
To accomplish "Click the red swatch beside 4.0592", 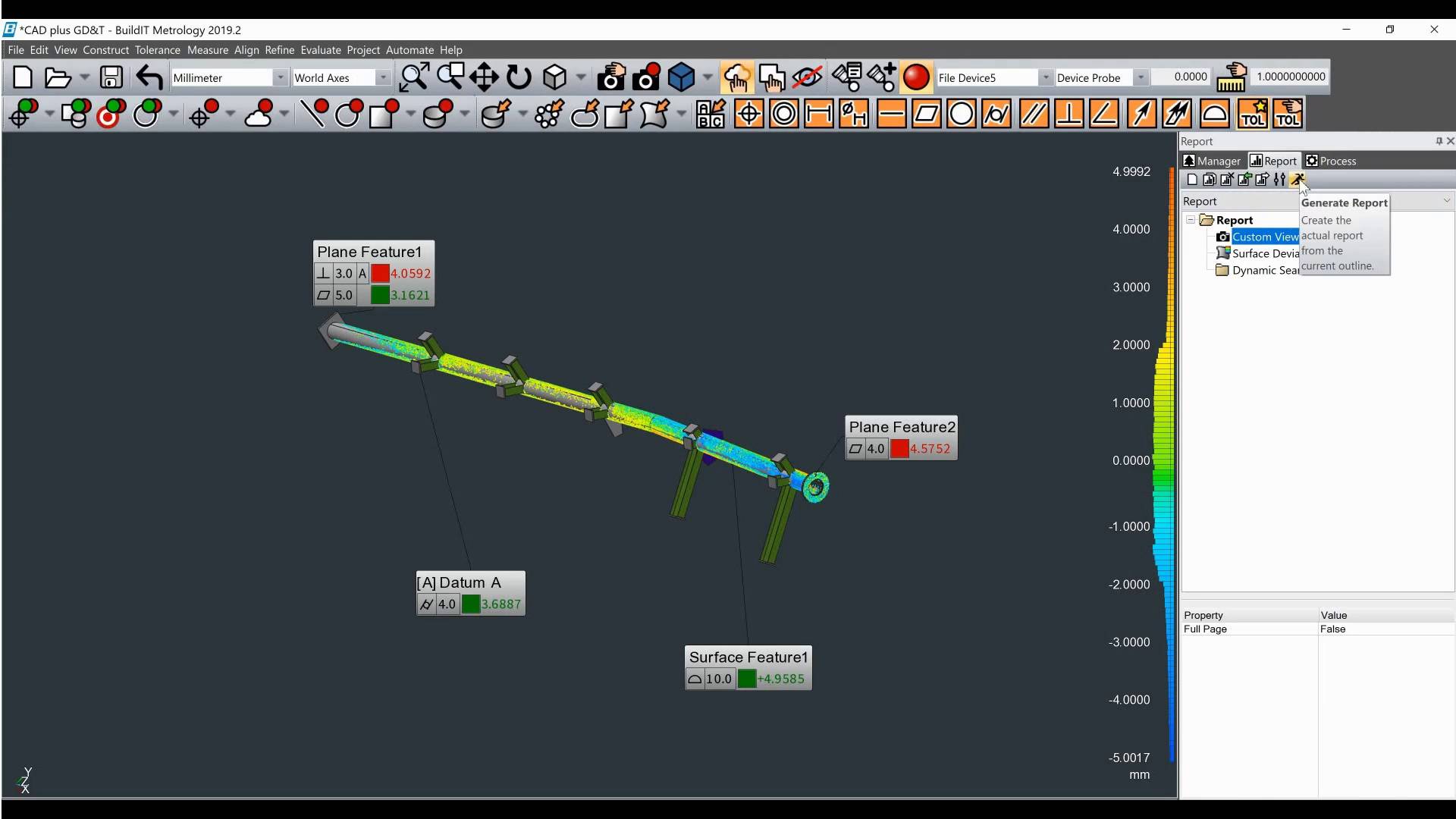I will (380, 274).
